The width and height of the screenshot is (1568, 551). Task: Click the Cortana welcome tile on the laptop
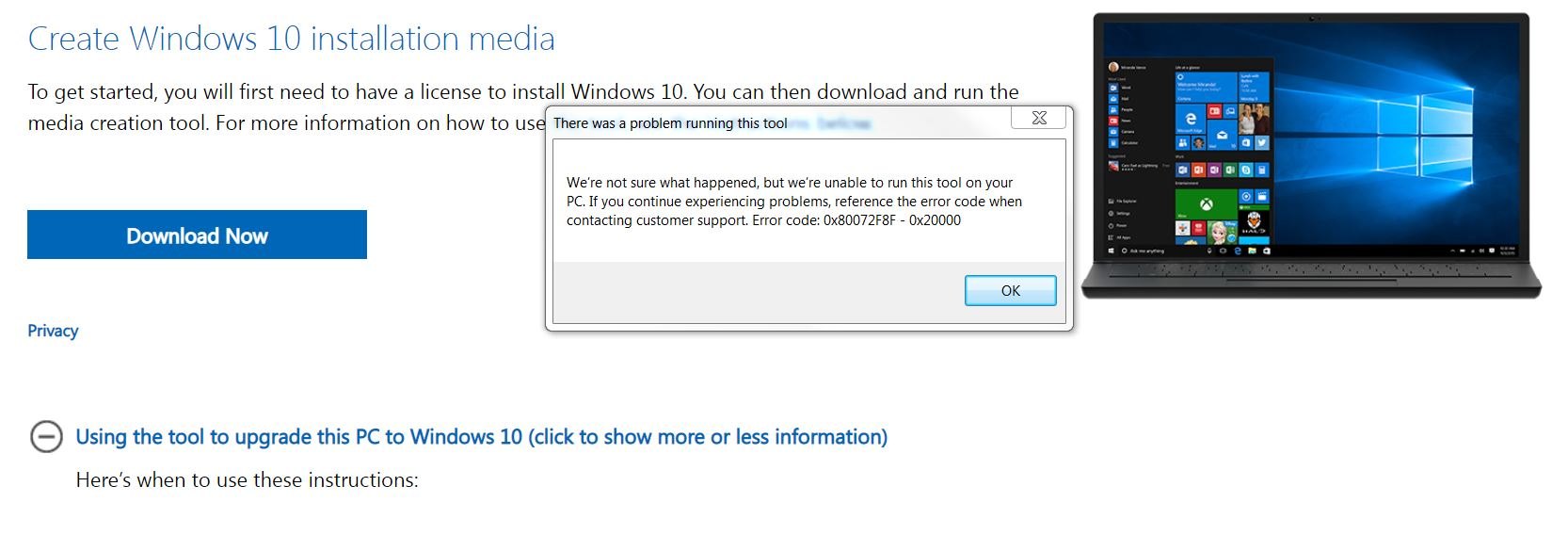coord(1206,87)
